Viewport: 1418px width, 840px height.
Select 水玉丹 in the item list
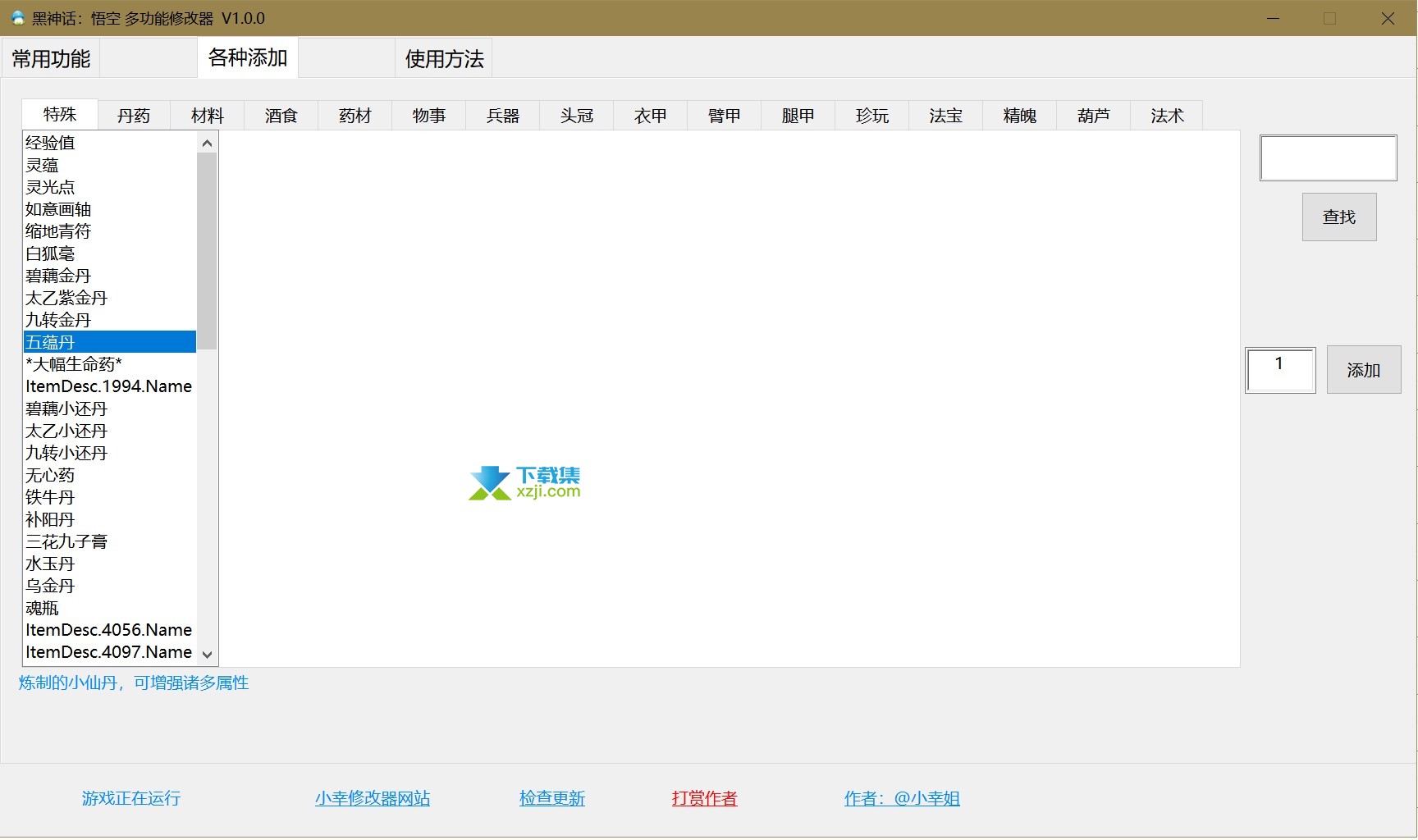pyautogui.click(x=110, y=564)
